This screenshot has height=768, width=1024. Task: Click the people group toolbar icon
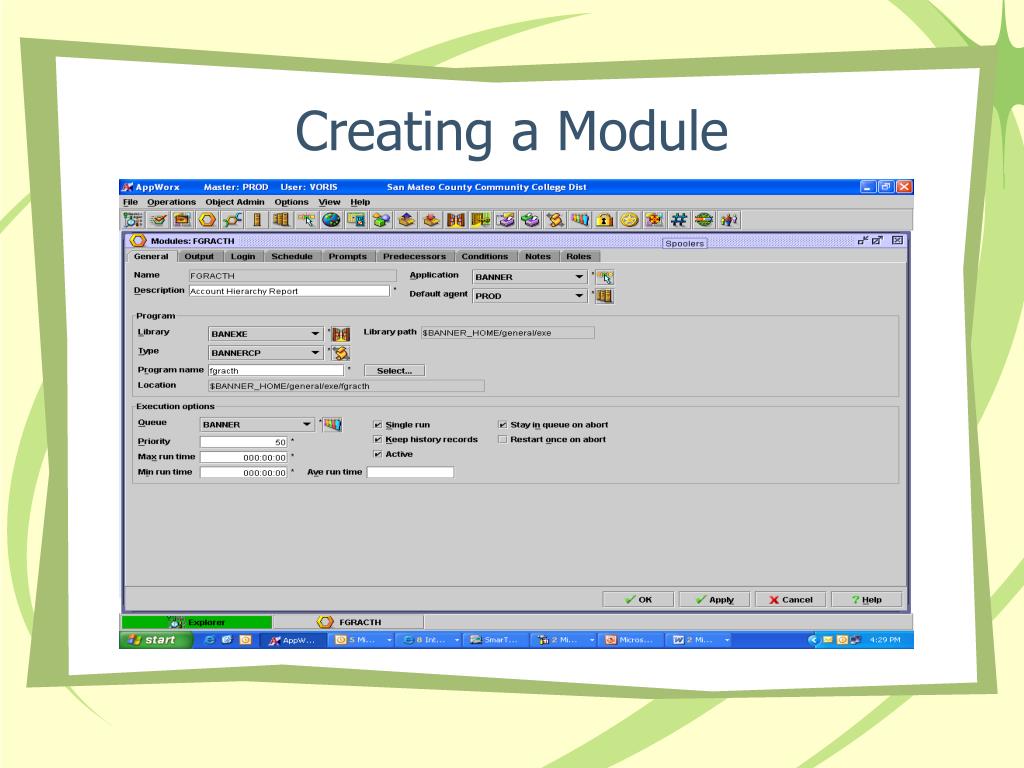pos(729,220)
